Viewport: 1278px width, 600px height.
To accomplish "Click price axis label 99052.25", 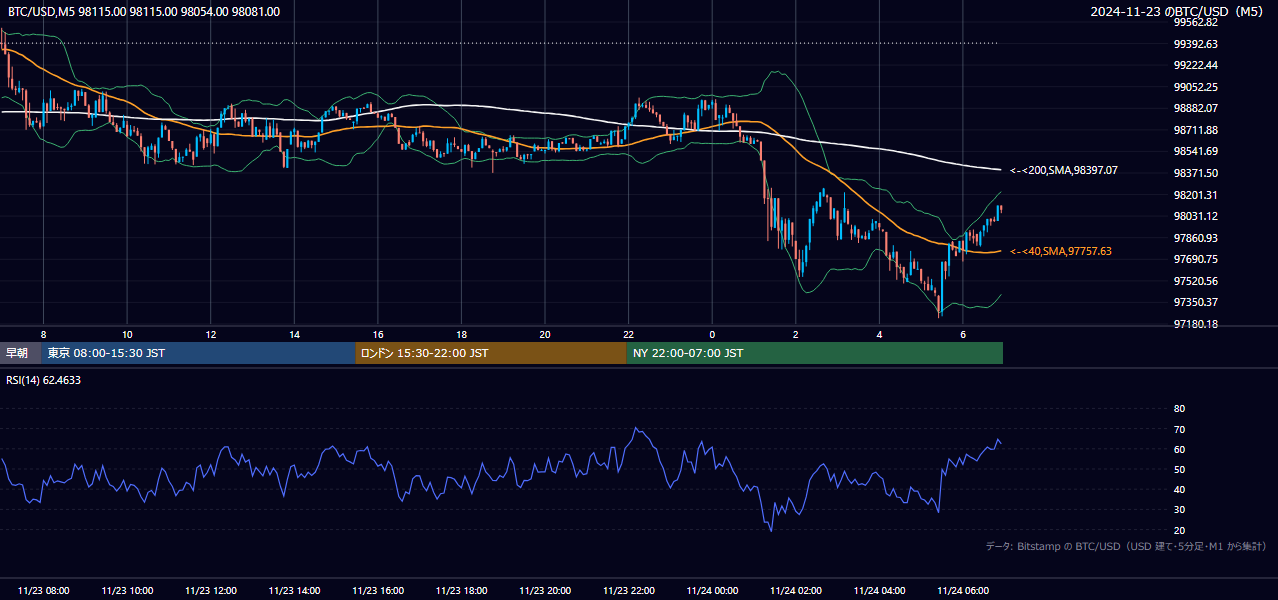I will pyautogui.click(x=1196, y=87).
